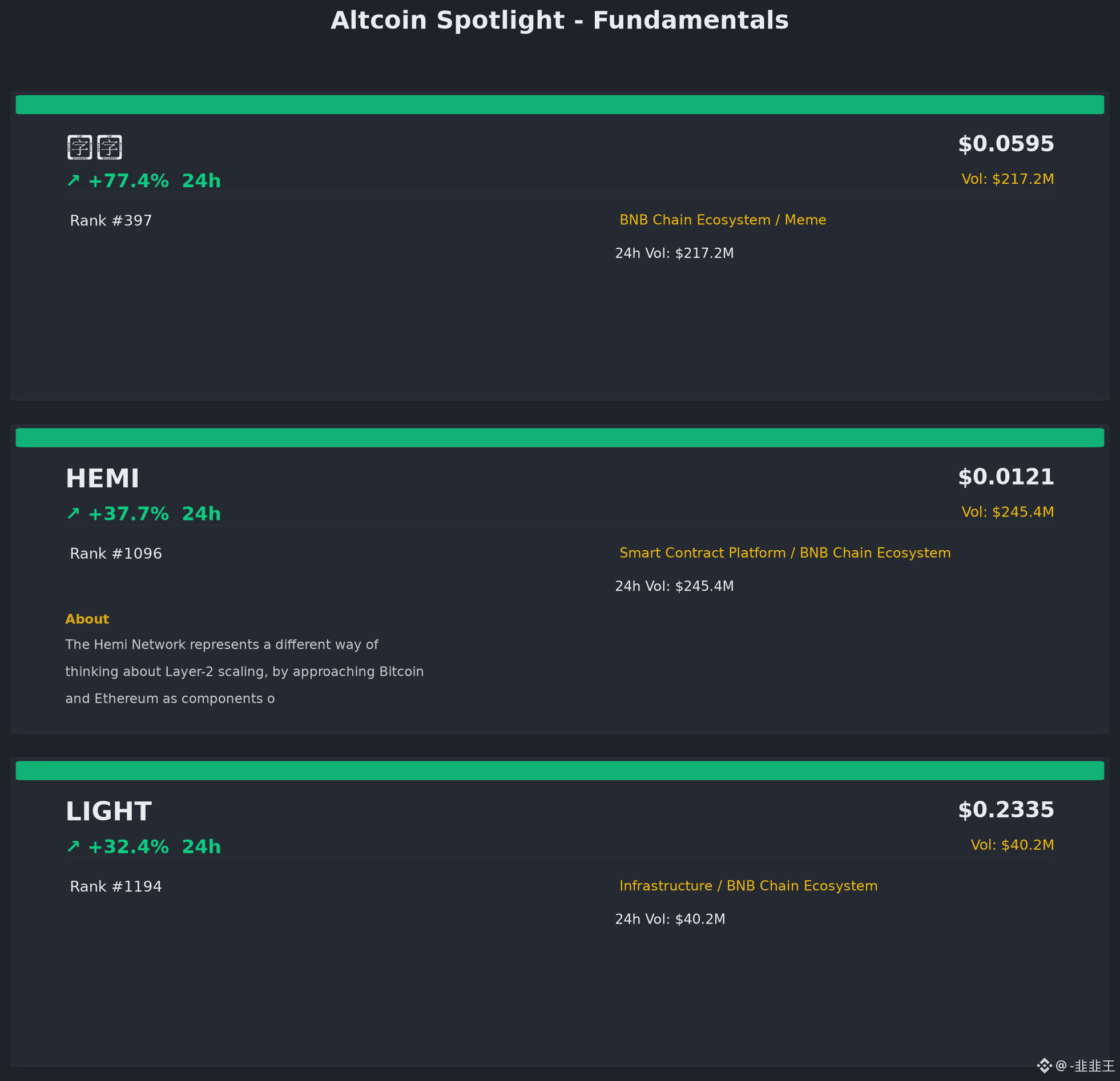
Task: Click the first boxed glyph in top card name
Action: click(x=79, y=147)
